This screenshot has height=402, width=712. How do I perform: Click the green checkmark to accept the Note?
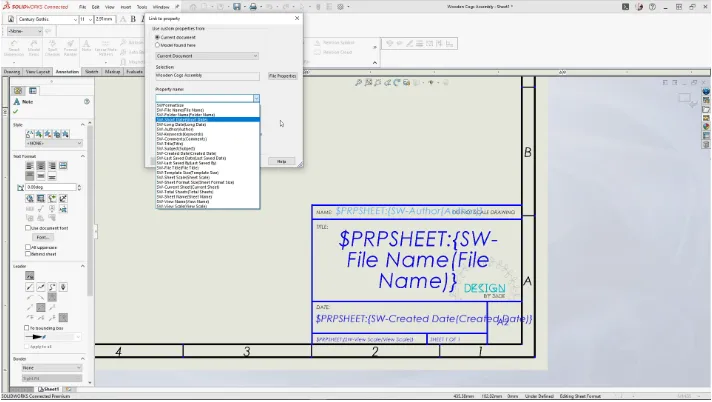pyautogui.click(x=16, y=111)
